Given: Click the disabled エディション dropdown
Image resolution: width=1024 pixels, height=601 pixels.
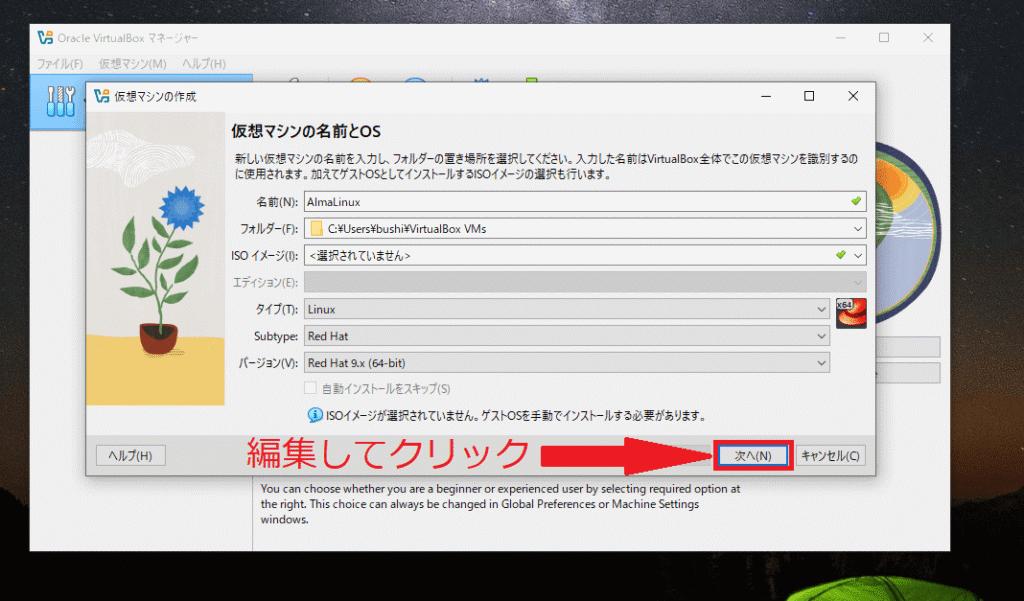Looking at the screenshot, I should (x=585, y=282).
